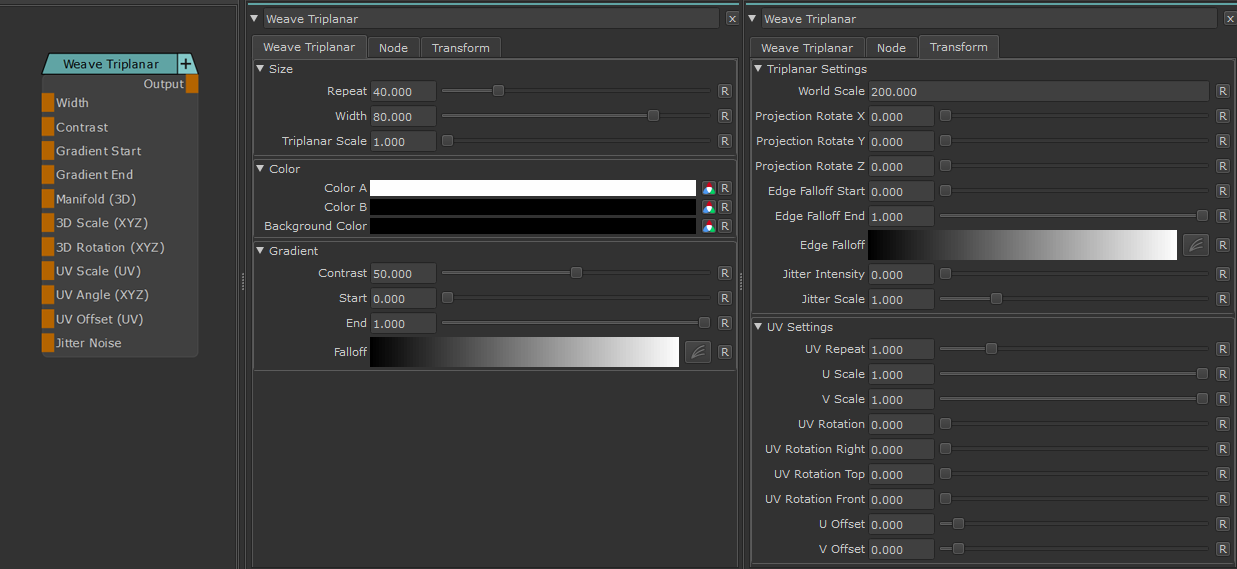Open curve editor for Edge Falloff ramp
This screenshot has width=1237, height=569.
1196,245
